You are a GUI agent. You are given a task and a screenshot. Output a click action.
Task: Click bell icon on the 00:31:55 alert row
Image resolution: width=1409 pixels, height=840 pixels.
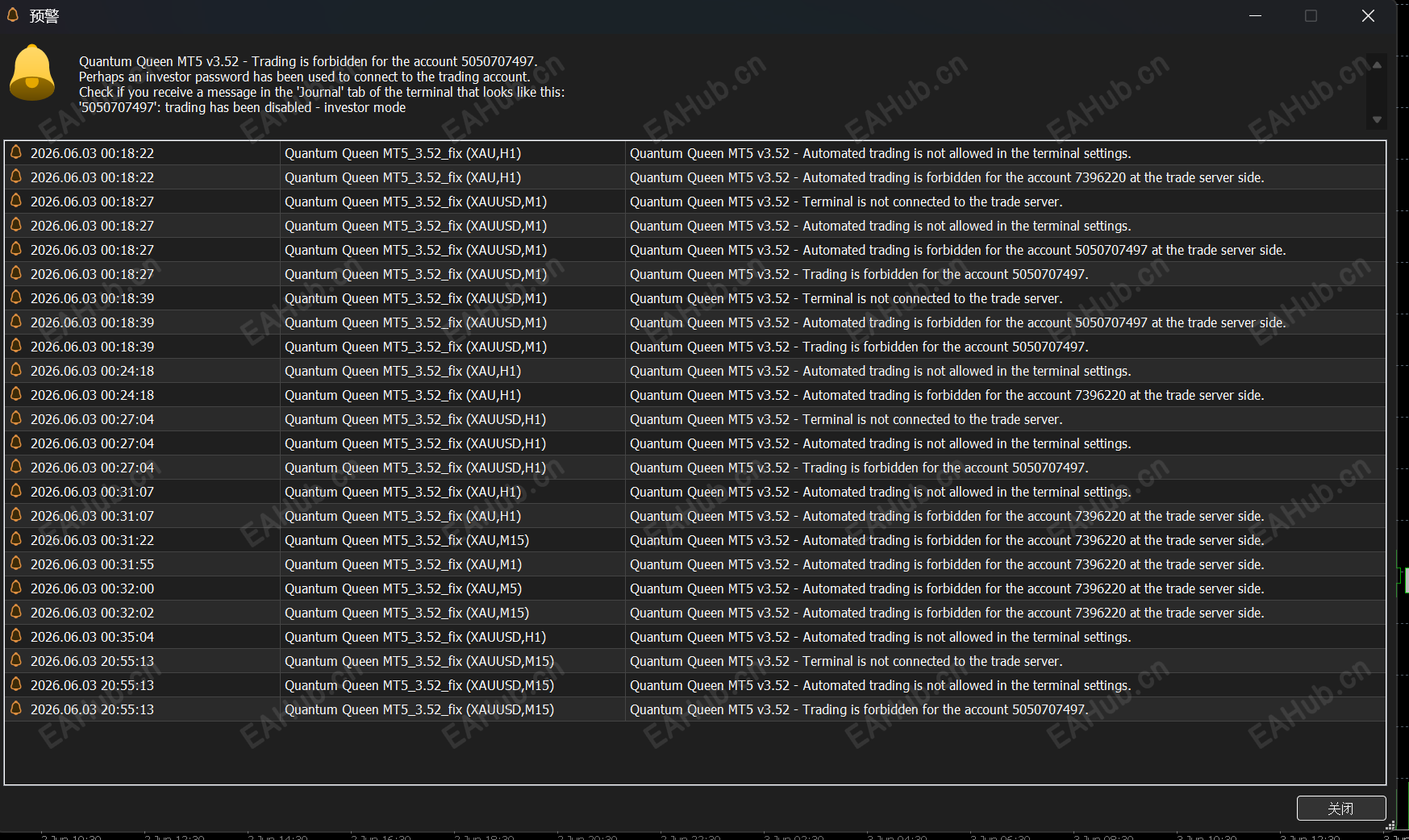pyautogui.click(x=16, y=563)
